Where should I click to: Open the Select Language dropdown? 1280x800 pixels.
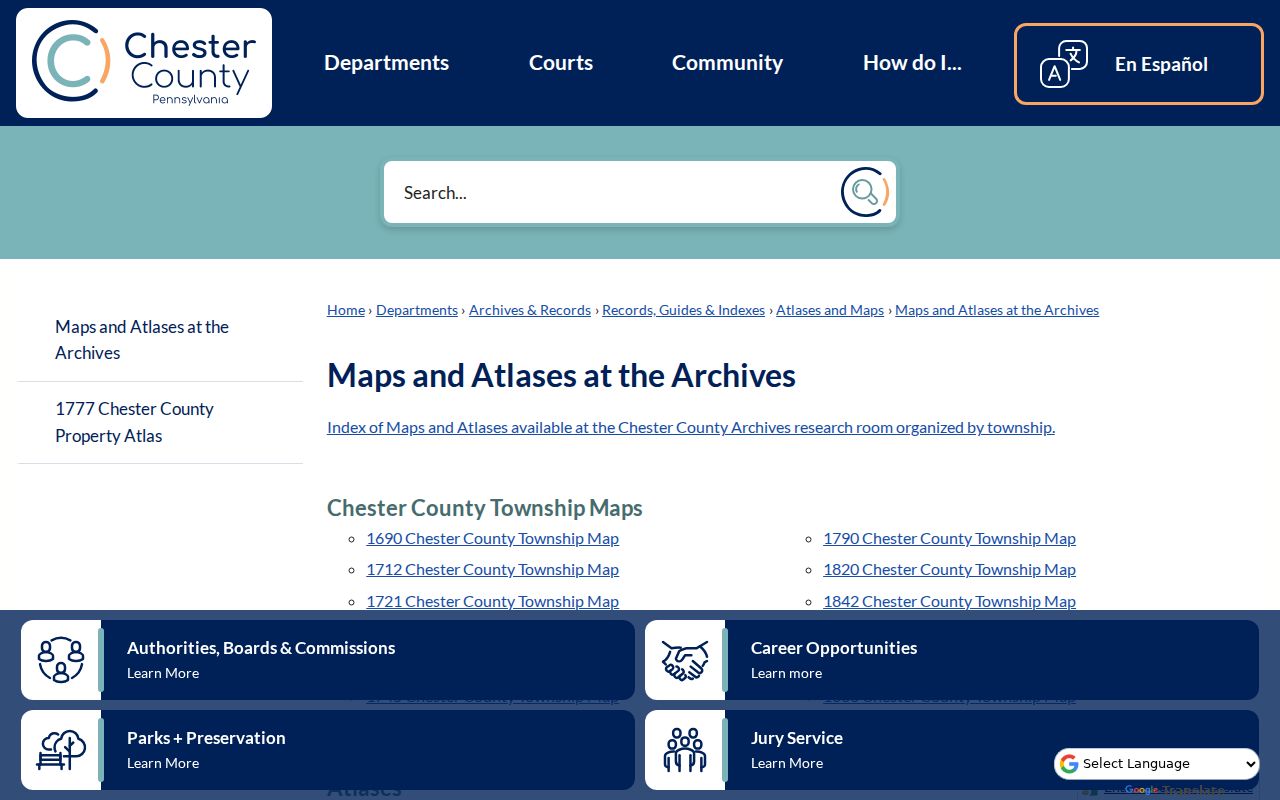(1157, 764)
